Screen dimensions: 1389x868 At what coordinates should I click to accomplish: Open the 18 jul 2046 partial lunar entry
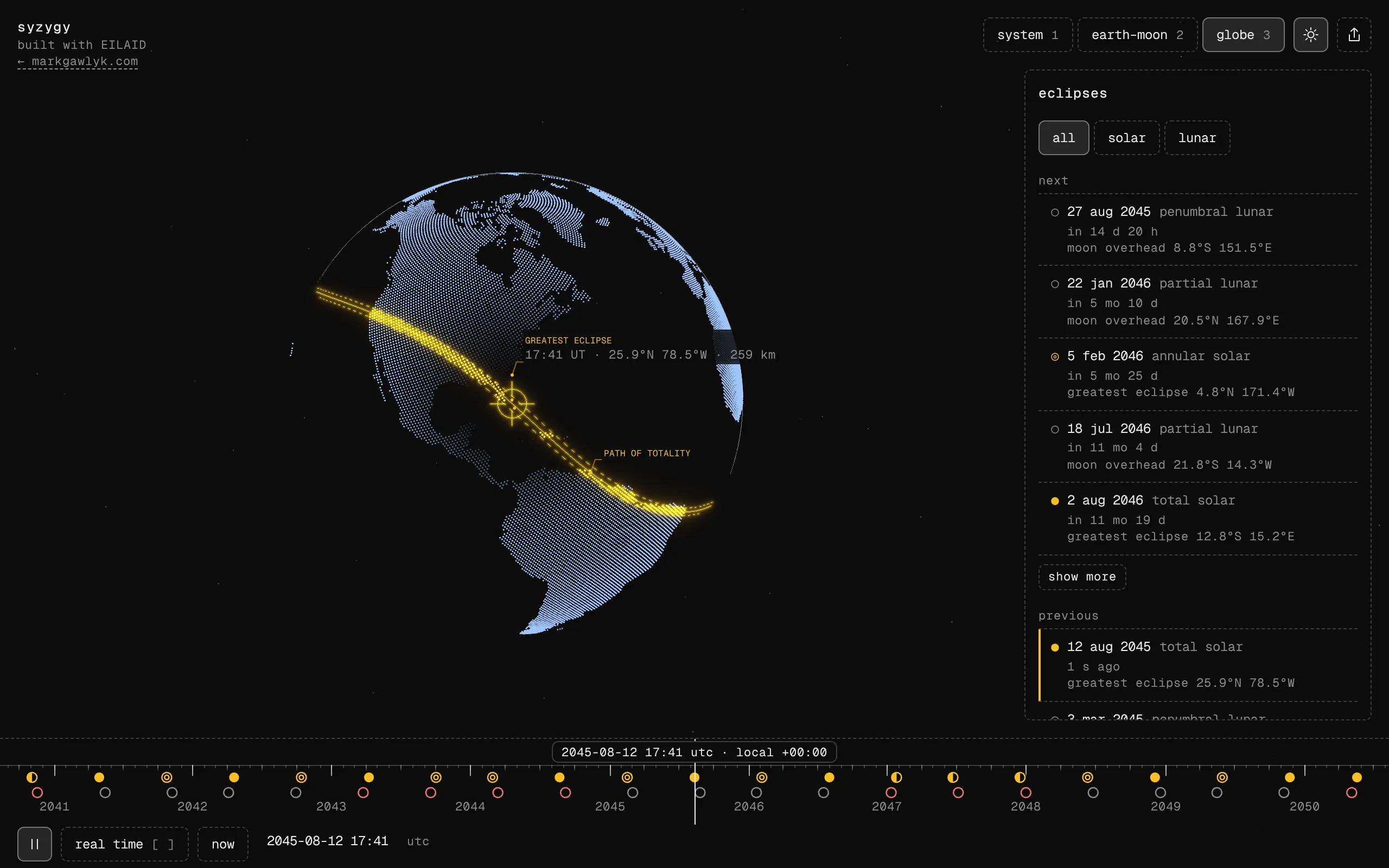(x=1198, y=446)
